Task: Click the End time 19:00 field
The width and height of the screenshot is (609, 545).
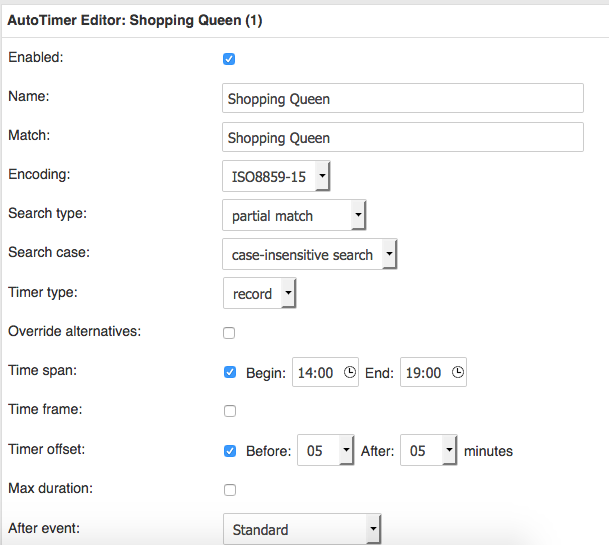Action: pos(424,372)
